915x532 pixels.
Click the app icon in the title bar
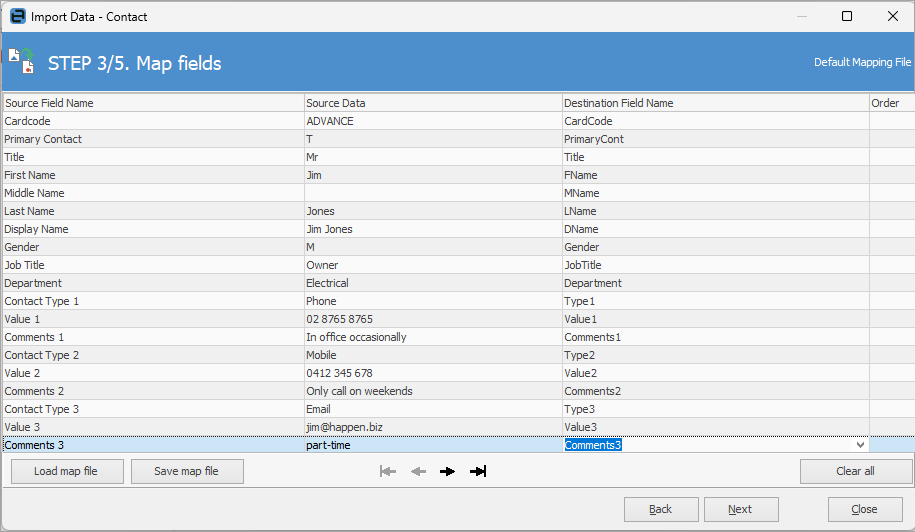pyautogui.click(x=17, y=16)
